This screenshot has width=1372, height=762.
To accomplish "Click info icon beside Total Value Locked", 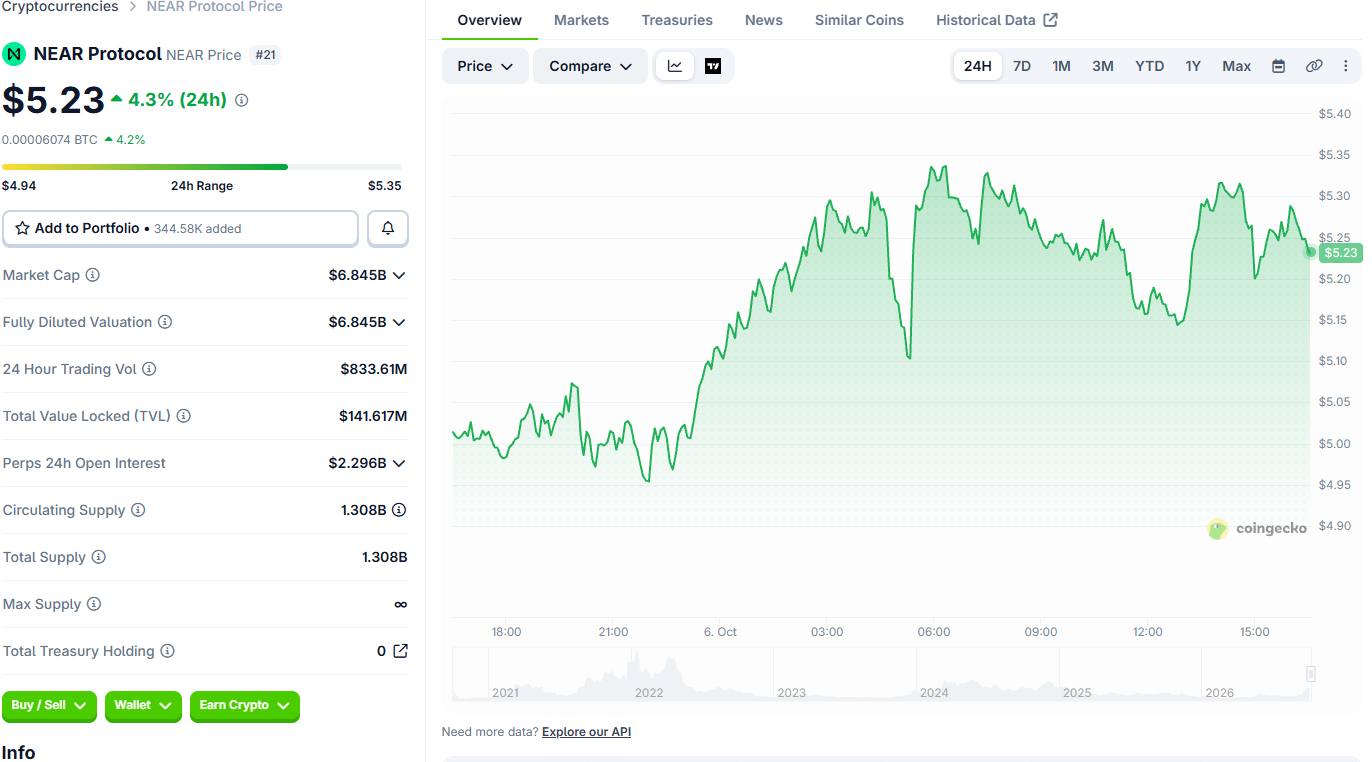I will pos(184,416).
